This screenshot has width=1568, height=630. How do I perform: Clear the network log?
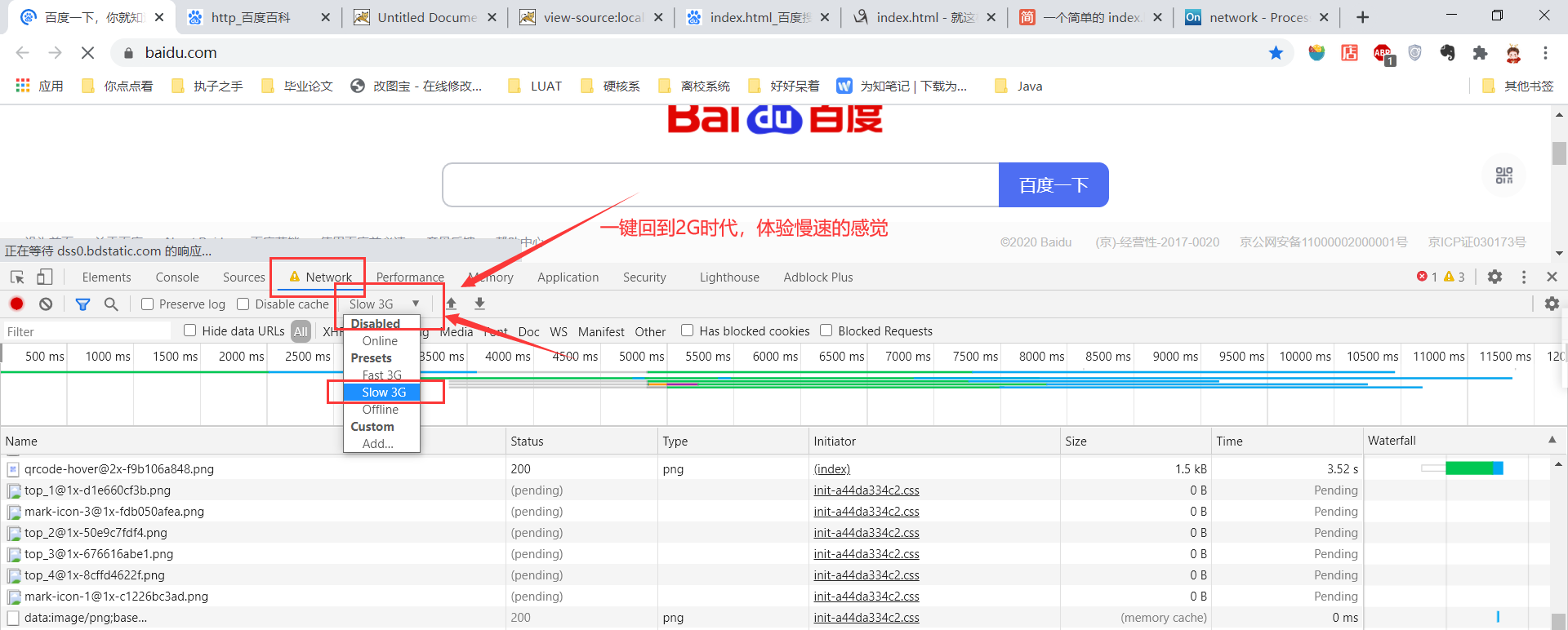coord(46,304)
